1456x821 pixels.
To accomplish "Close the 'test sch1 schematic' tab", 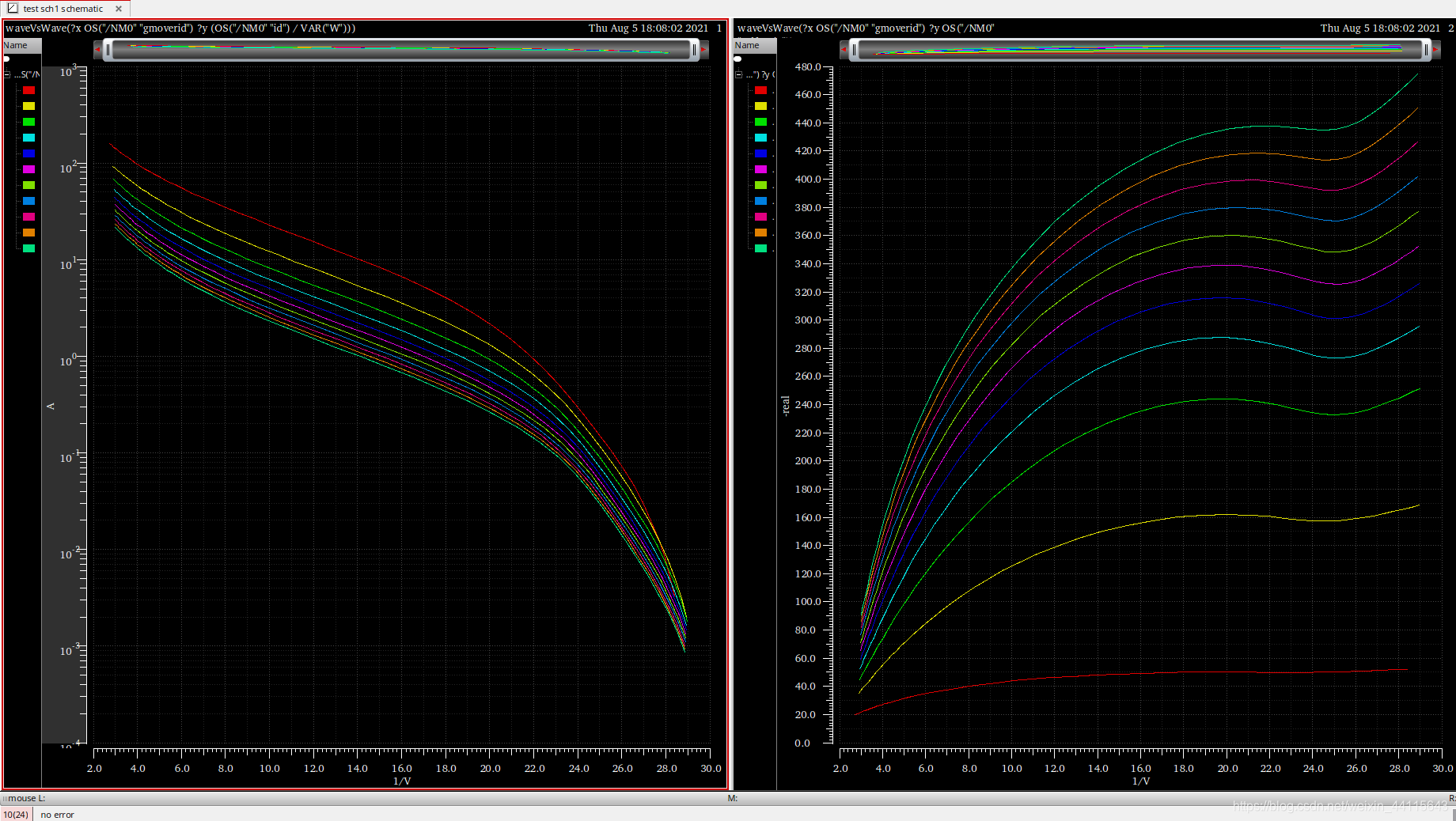I will [119, 9].
